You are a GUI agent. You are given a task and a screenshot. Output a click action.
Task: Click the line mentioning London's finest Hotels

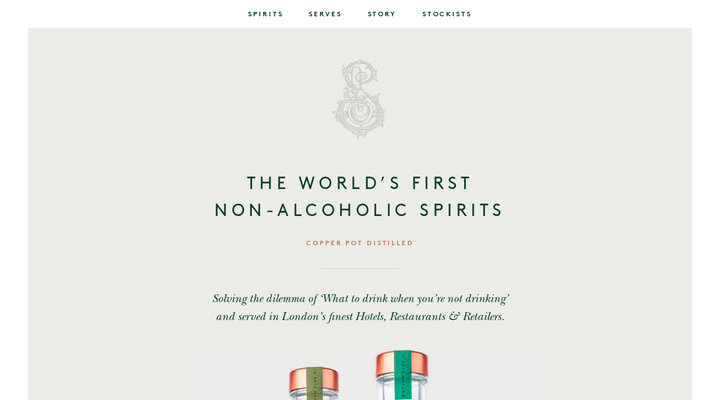pos(360,317)
